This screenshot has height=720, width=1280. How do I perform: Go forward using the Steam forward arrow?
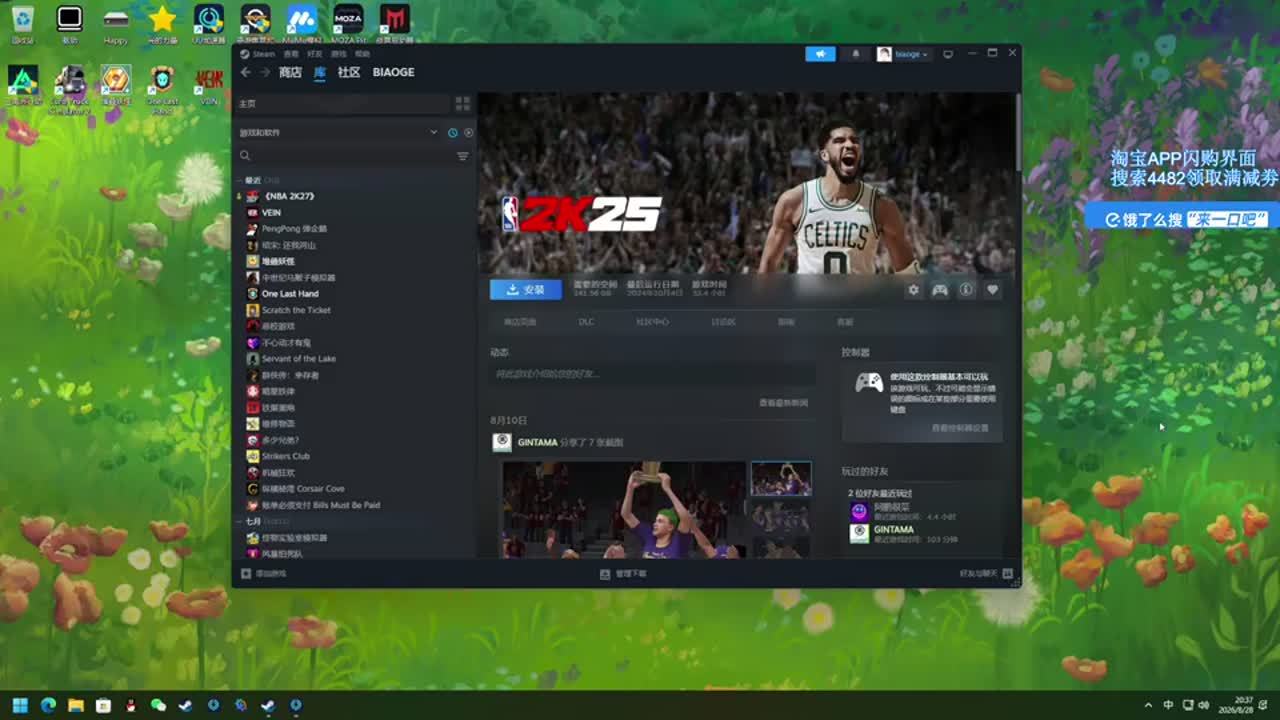point(265,72)
